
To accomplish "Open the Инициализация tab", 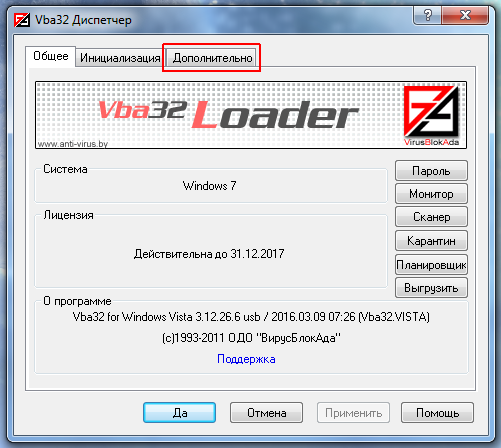I will pos(120,58).
